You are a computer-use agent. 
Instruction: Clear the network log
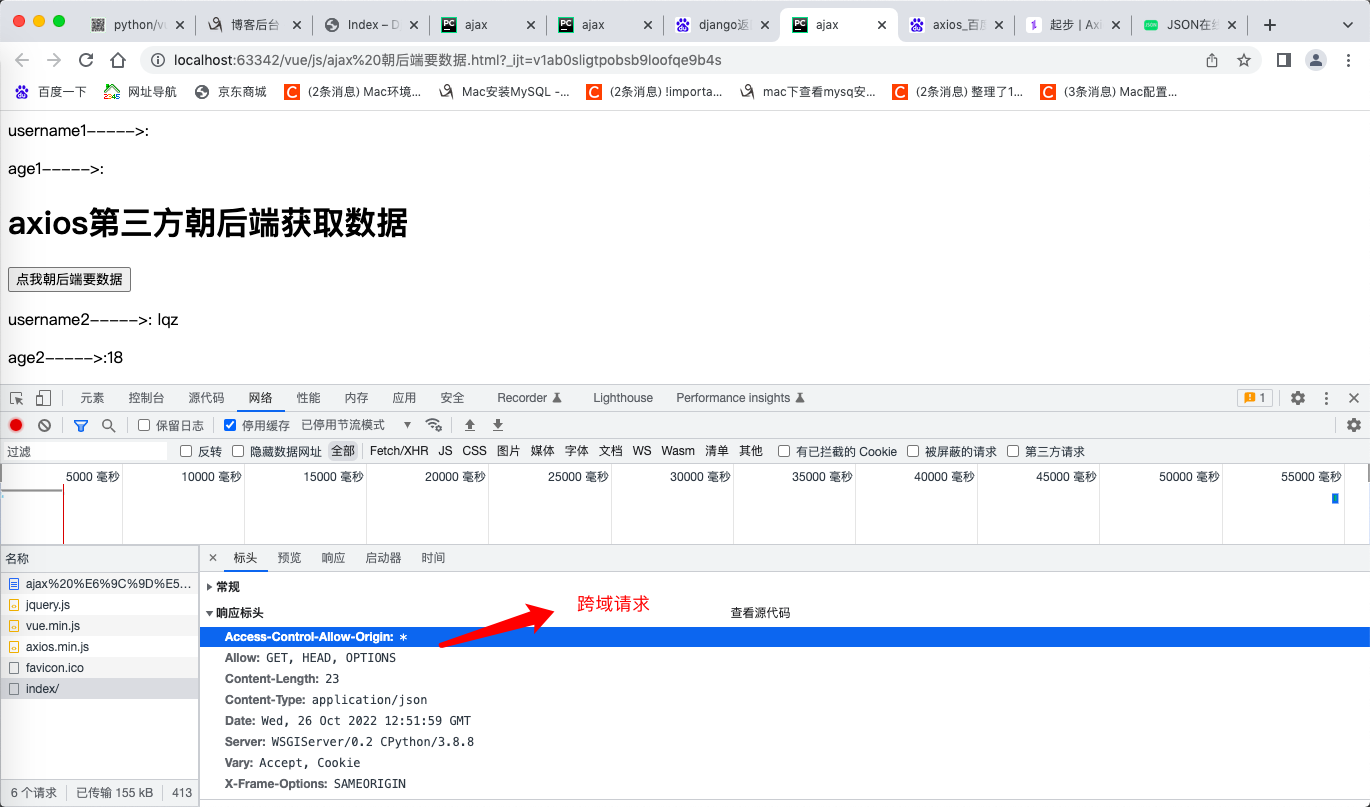pyautogui.click(x=44, y=425)
